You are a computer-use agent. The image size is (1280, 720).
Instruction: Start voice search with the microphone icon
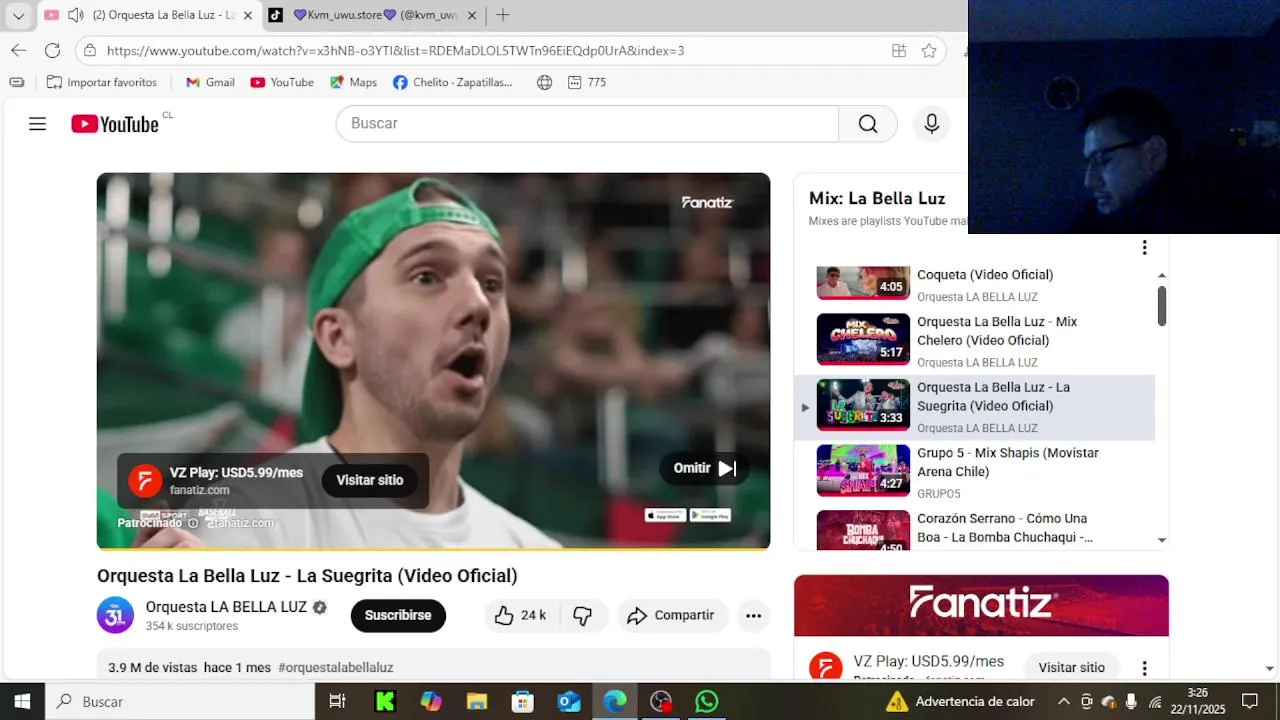click(x=932, y=124)
